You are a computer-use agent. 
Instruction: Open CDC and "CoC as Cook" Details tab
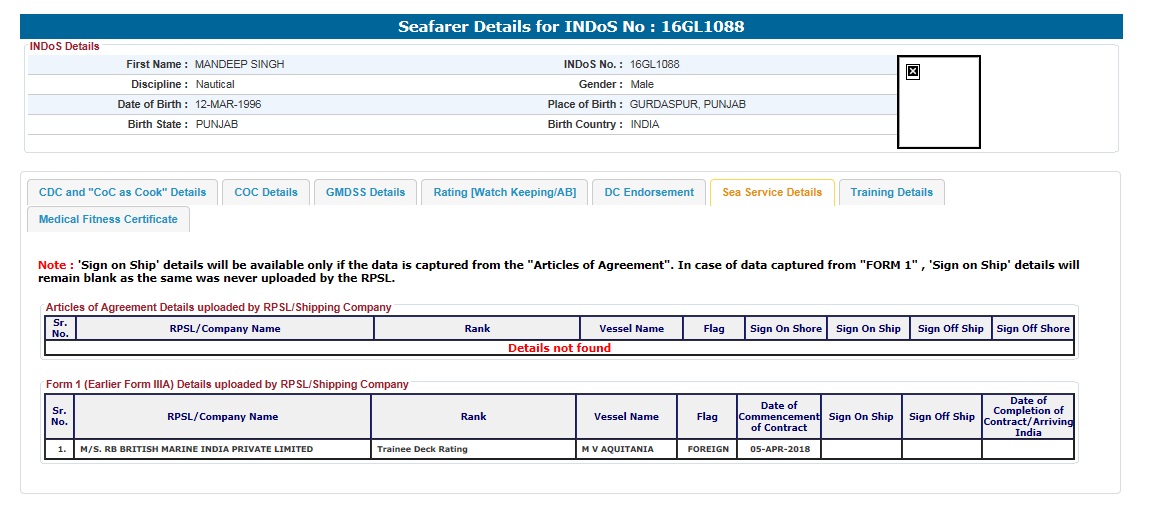pyautogui.click(x=122, y=192)
